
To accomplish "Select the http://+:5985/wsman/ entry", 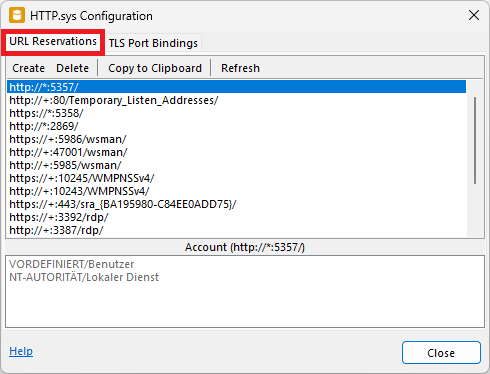I will tap(236, 165).
